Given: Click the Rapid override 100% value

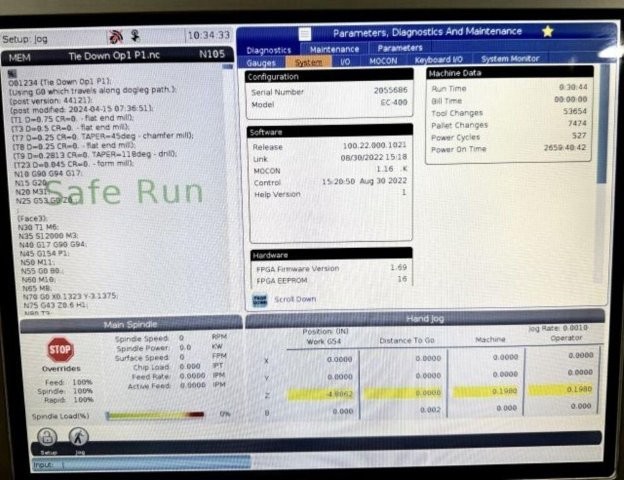Looking at the screenshot, I should click(x=83, y=399).
